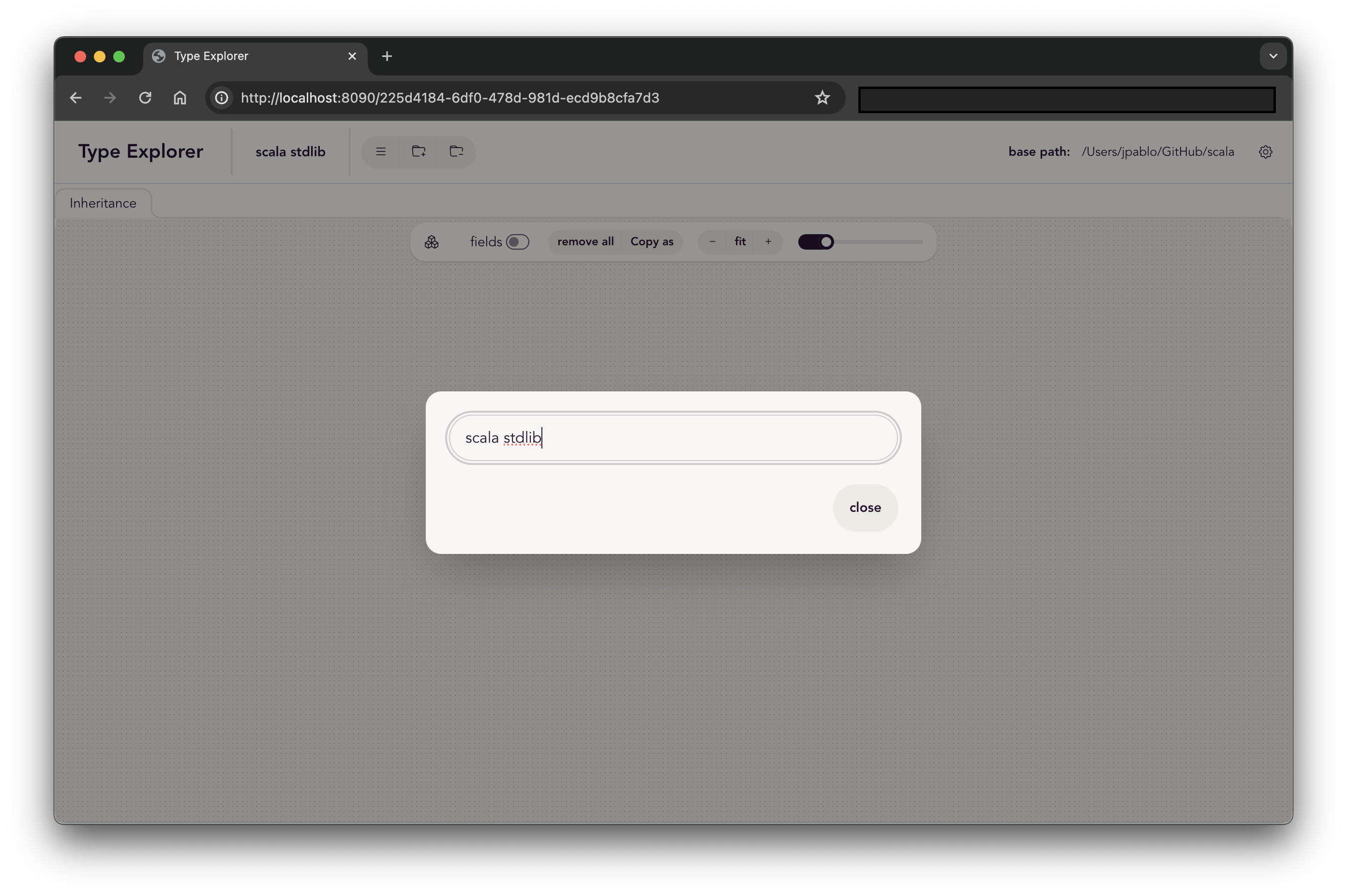1347x896 pixels.
Task: Bookmark page with star icon
Action: pos(822,98)
